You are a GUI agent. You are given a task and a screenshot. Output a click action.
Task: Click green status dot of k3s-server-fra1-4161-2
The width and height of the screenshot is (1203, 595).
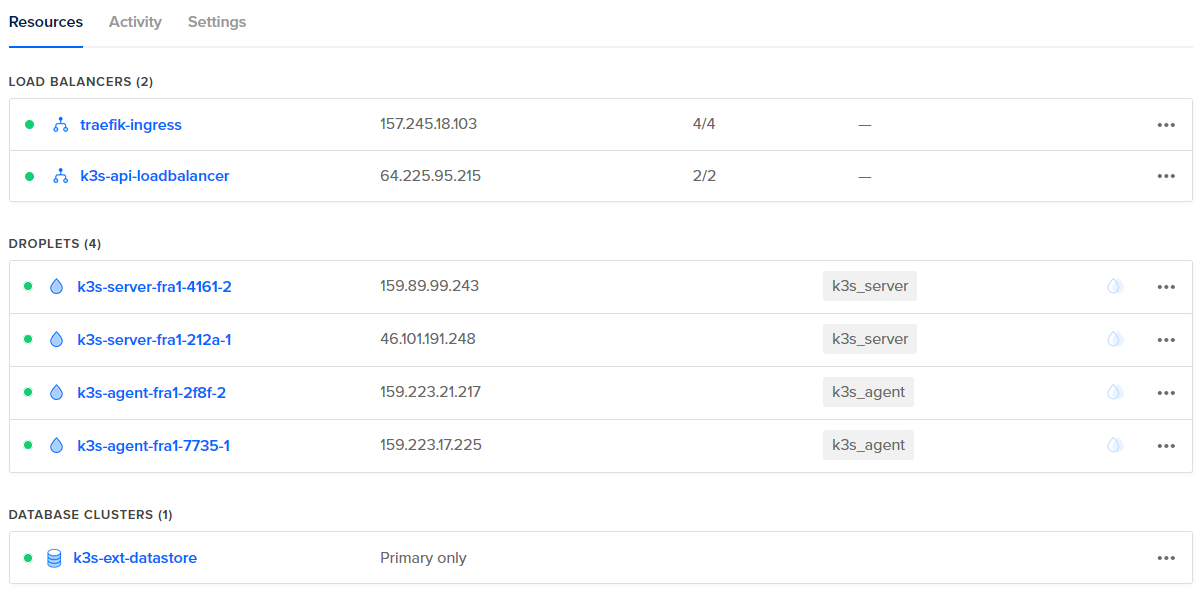pyautogui.click(x=29, y=286)
